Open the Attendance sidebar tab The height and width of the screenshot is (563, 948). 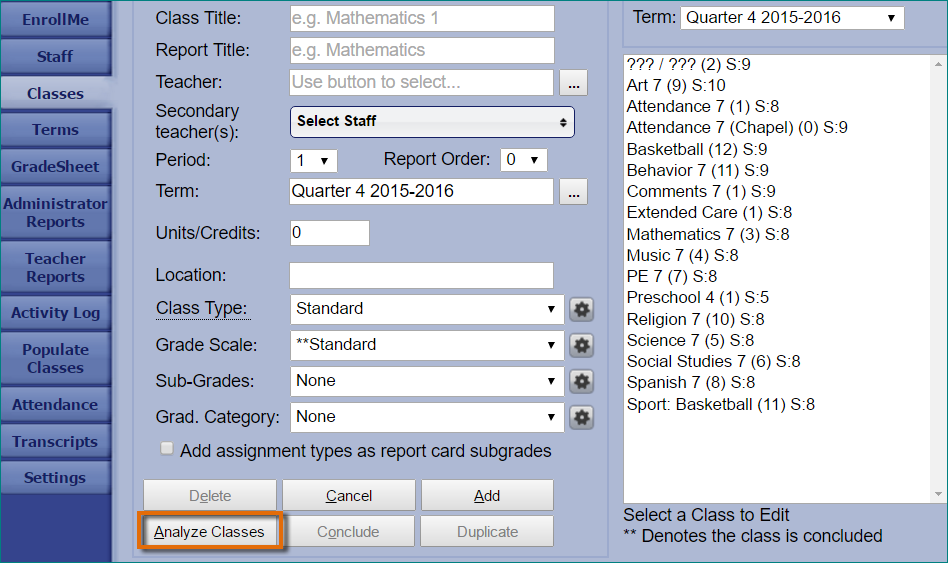(x=55, y=405)
